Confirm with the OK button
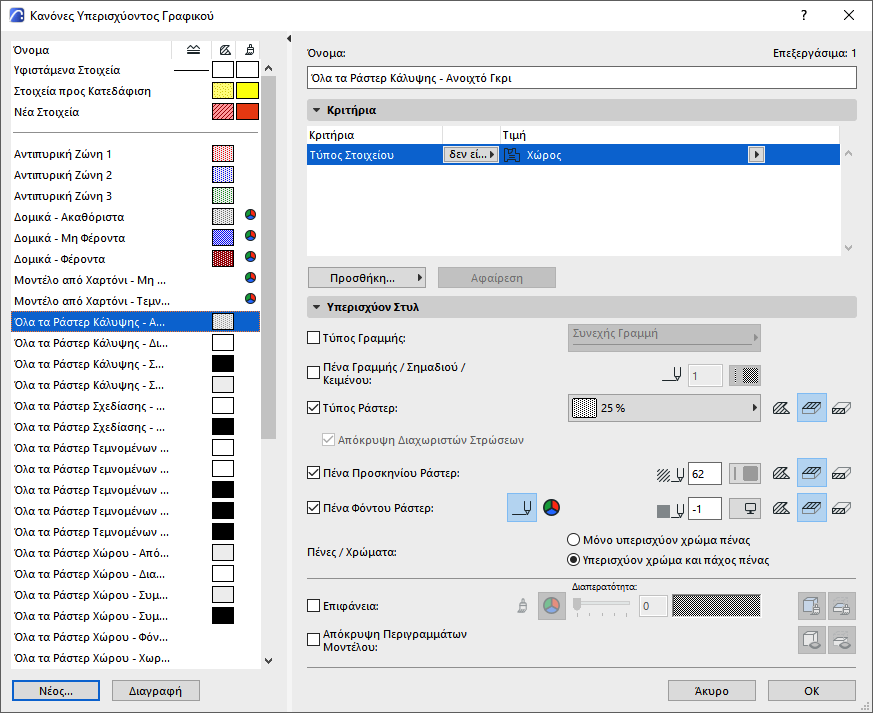 click(x=812, y=691)
